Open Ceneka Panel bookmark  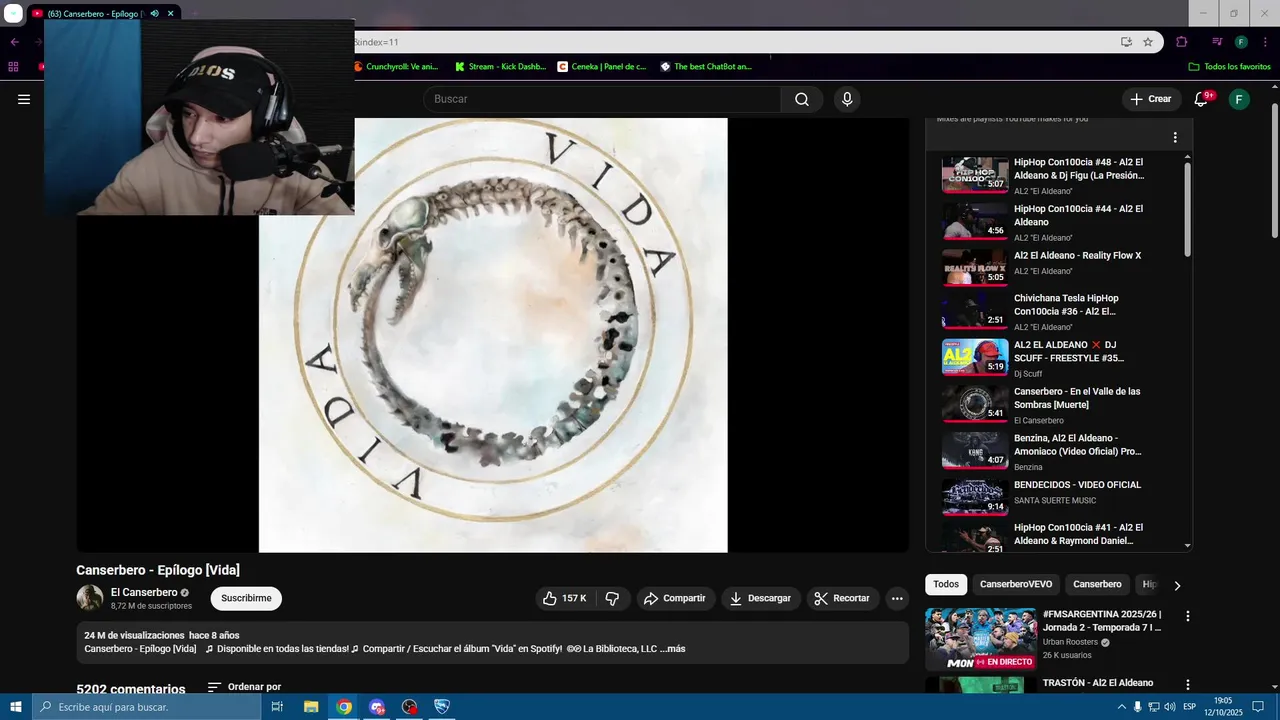point(602,67)
